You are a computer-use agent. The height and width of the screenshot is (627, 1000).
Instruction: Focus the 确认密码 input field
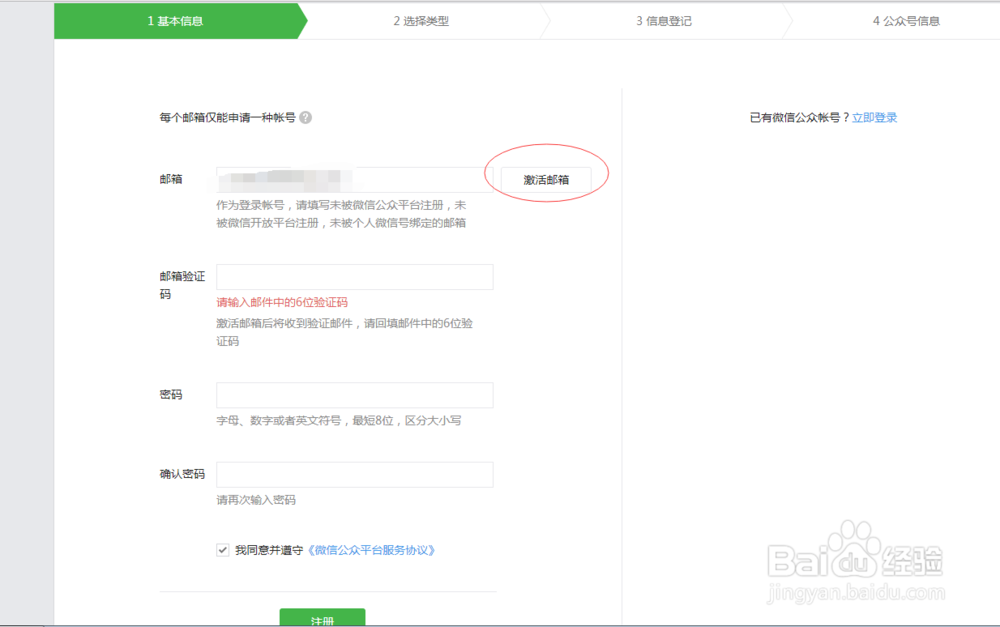coord(355,475)
